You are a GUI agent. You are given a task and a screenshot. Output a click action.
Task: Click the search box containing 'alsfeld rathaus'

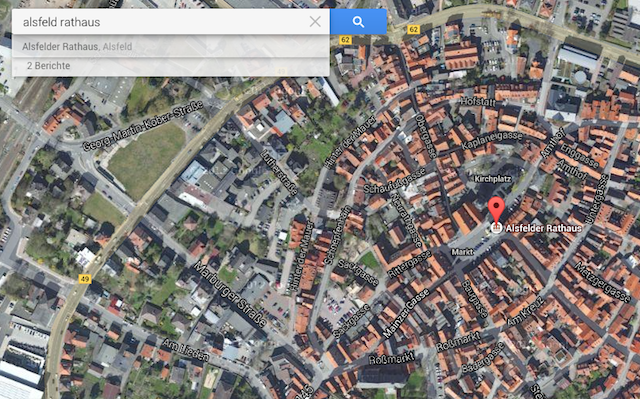tap(171, 22)
